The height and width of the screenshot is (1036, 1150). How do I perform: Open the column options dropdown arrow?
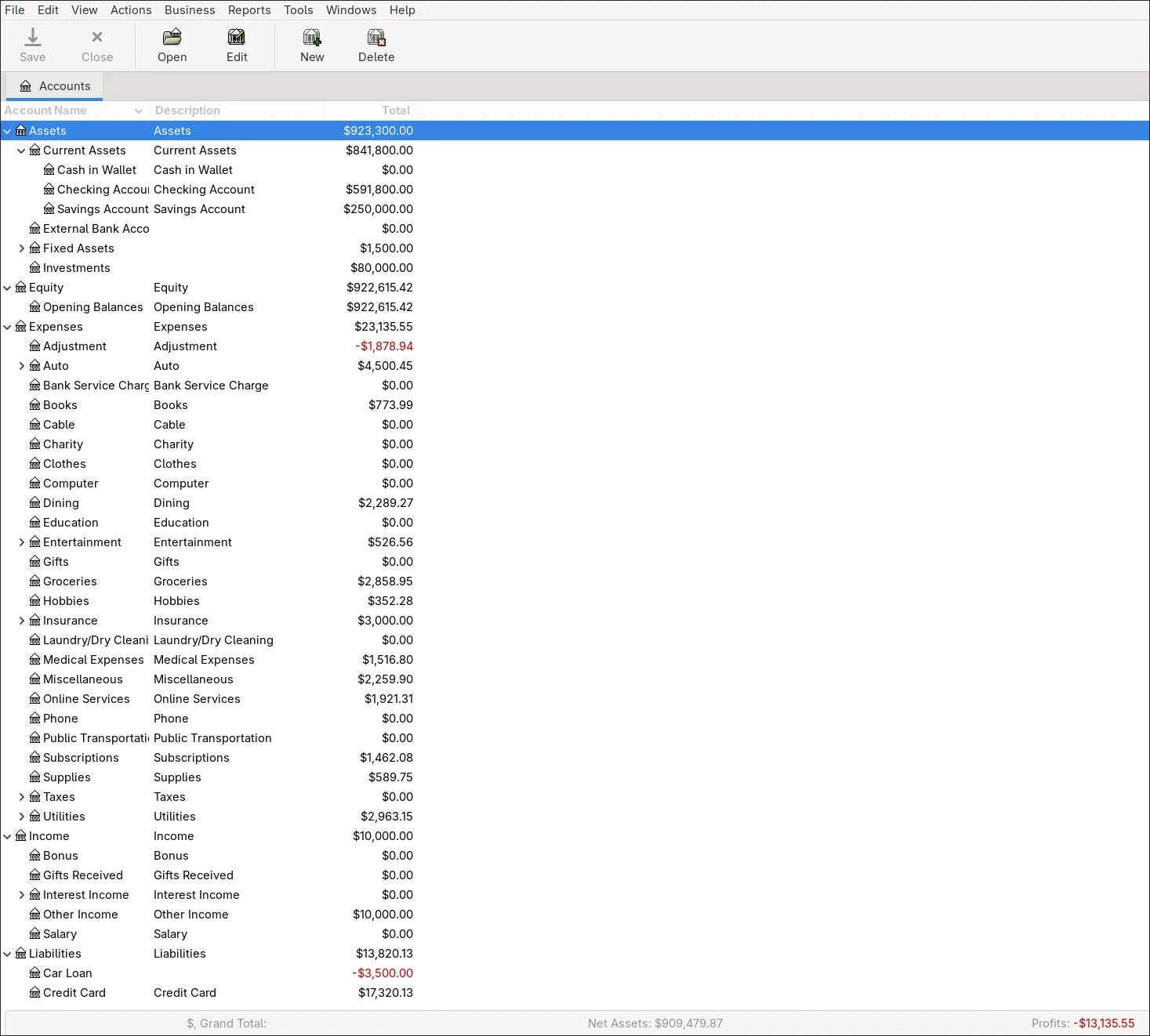pyautogui.click(x=139, y=110)
